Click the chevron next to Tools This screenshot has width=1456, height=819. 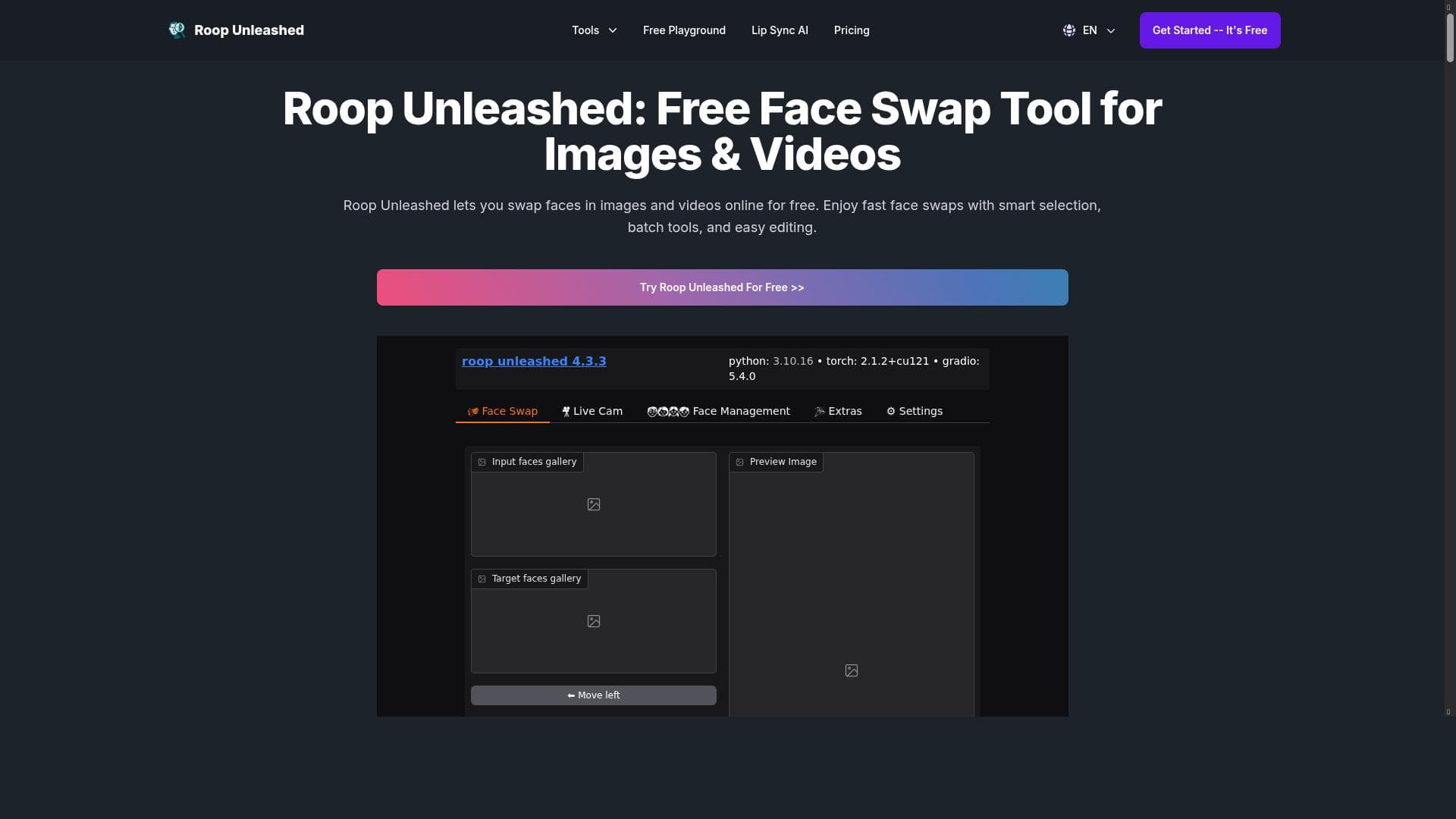click(613, 30)
